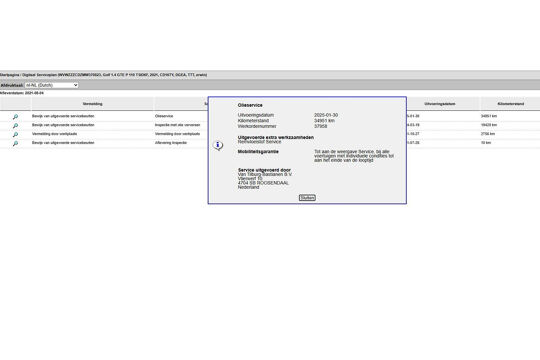Click the Vermelding door werkplaats first-column cell

click(54, 134)
